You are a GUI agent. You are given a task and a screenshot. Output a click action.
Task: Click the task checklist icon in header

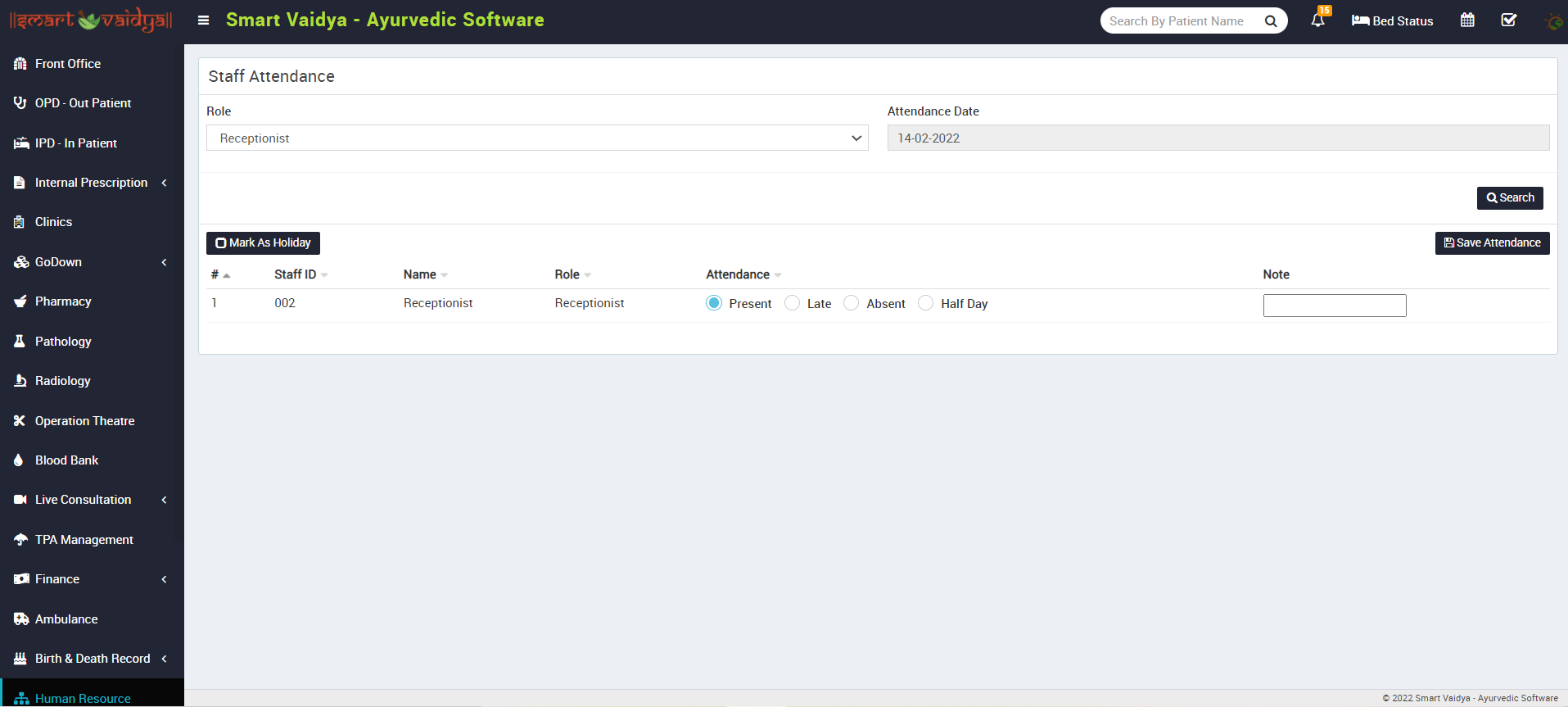click(x=1508, y=20)
